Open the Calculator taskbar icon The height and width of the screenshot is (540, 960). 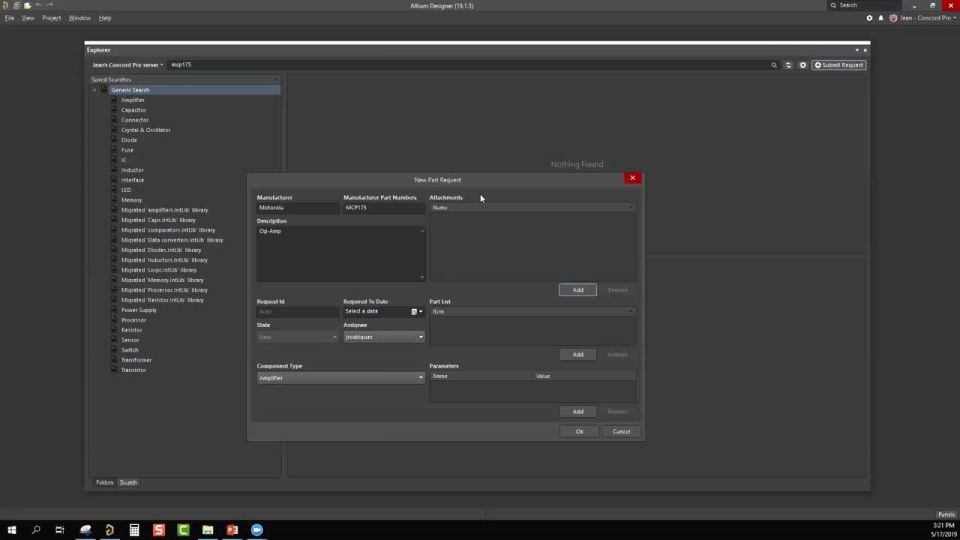[x=134, y=530]
